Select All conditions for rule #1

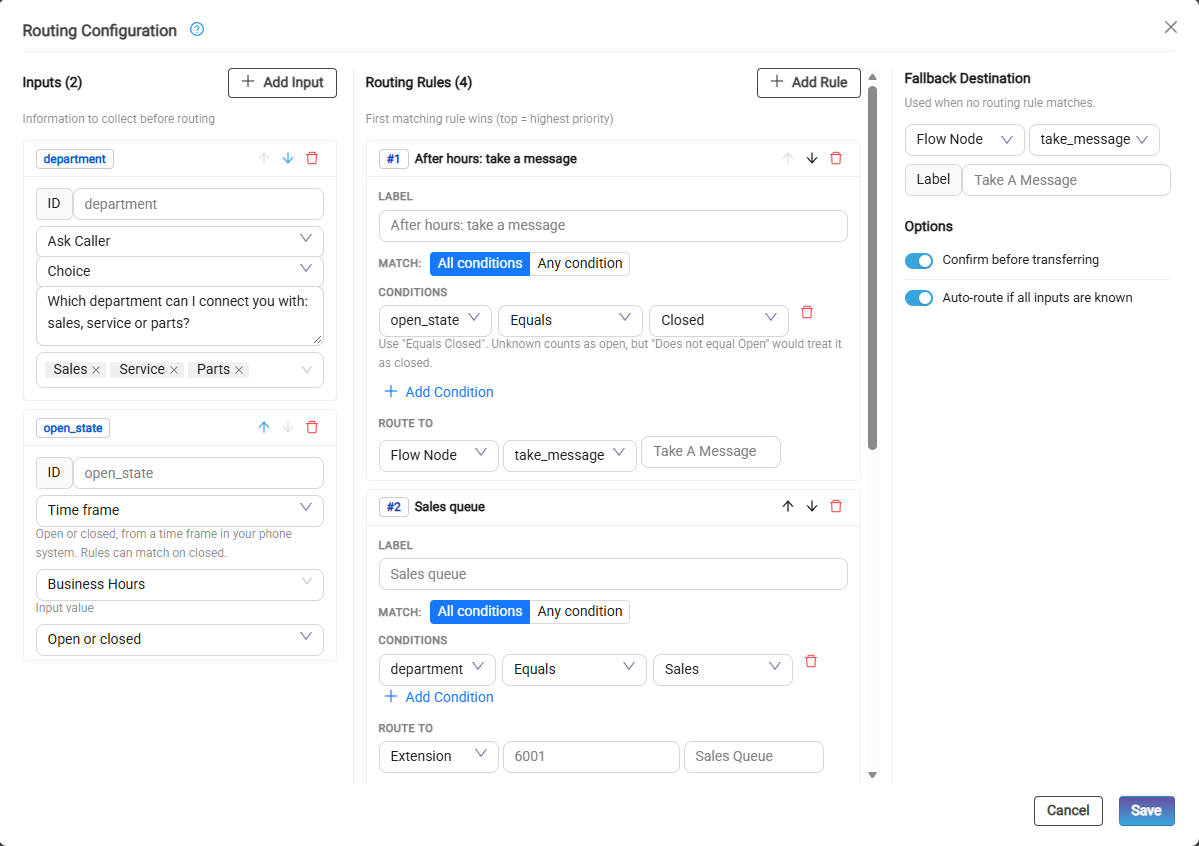click(x=479, y=263)
